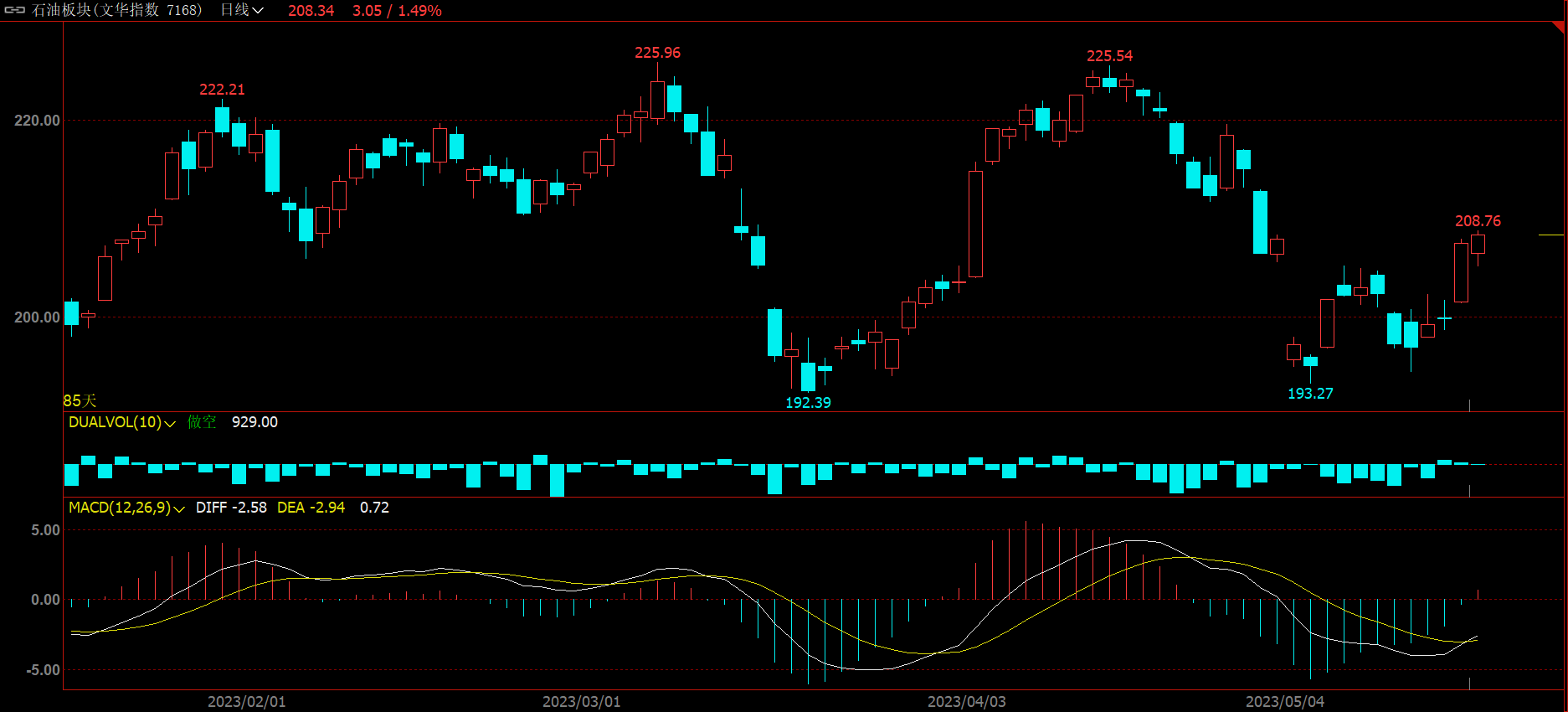
Task: Click the 85天 day count label
Action: click(x=80, y=401)
